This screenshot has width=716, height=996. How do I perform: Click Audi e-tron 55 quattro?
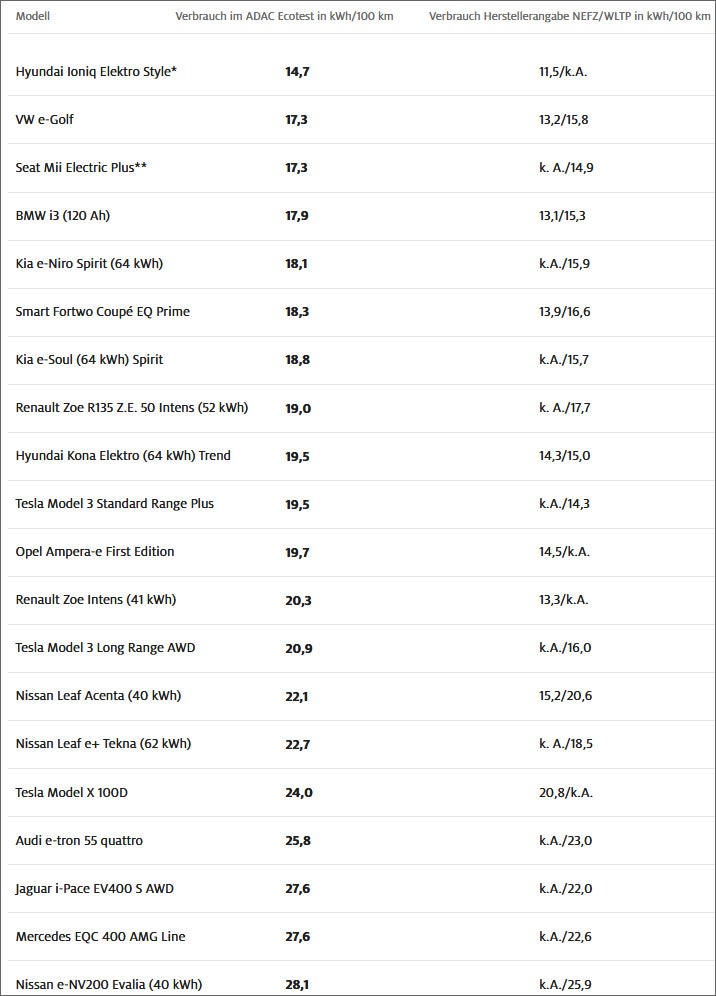(x=79, y=841)
